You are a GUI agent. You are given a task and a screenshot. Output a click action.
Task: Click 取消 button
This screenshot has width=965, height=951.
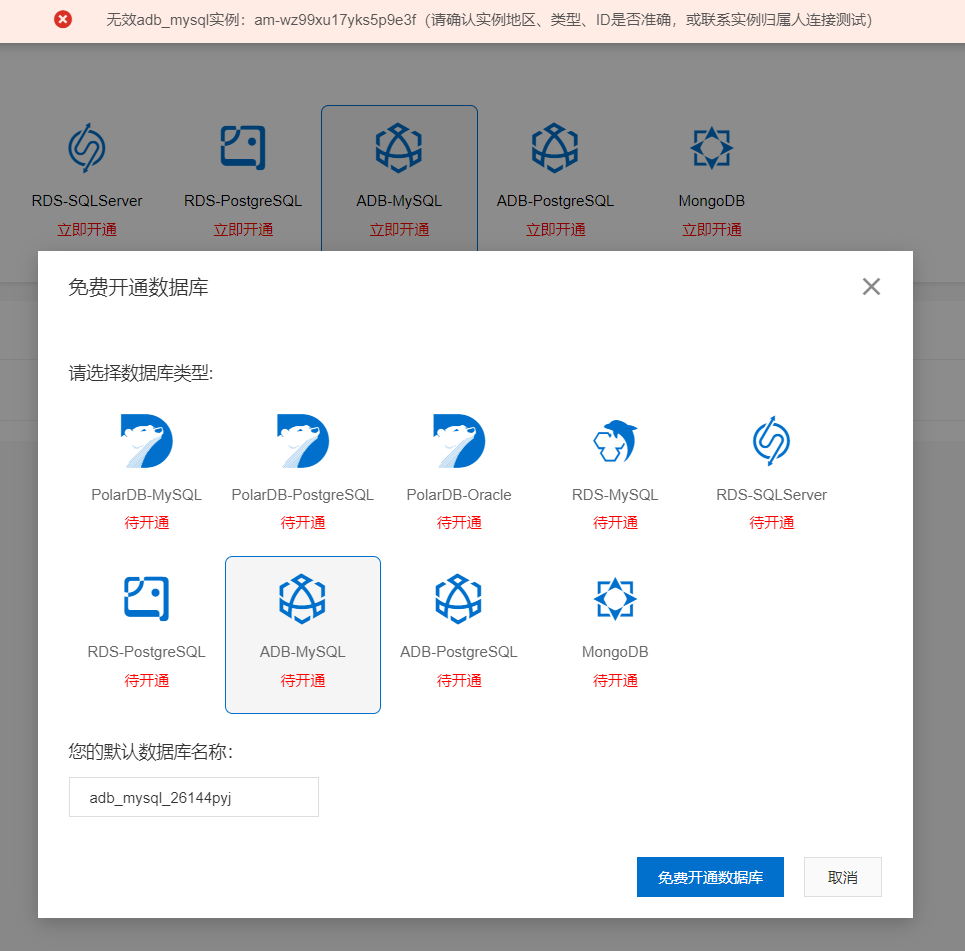click(x=843, y=877)
